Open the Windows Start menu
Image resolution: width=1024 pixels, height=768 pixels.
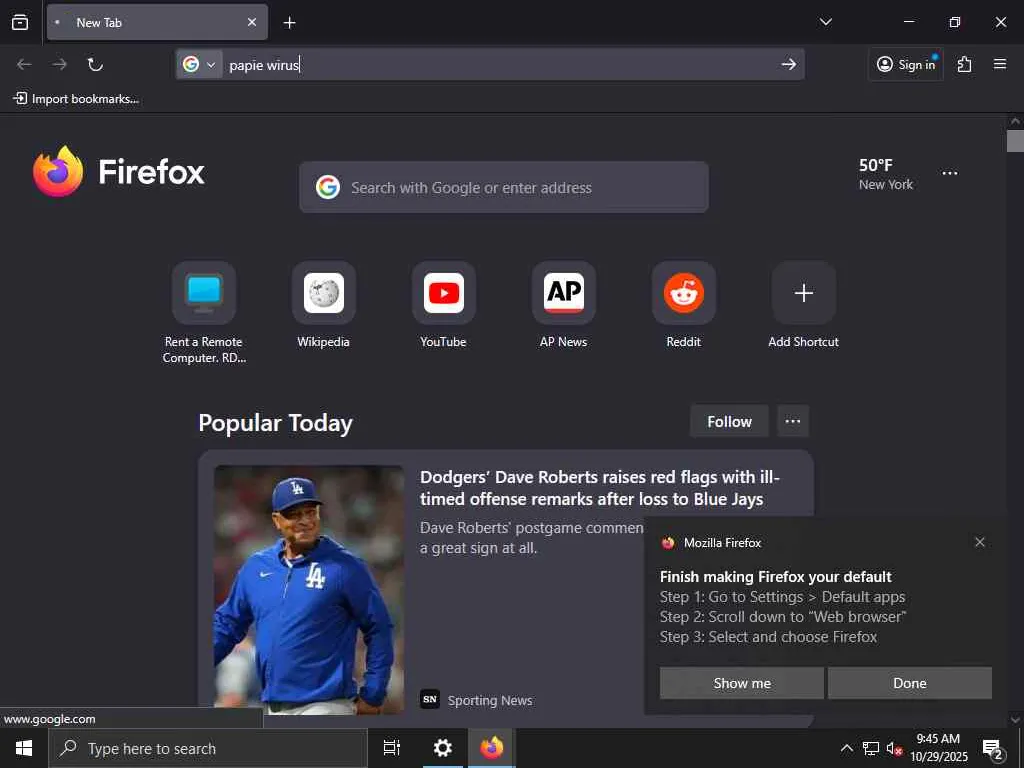pyautogui.click(x=24, y=748)
